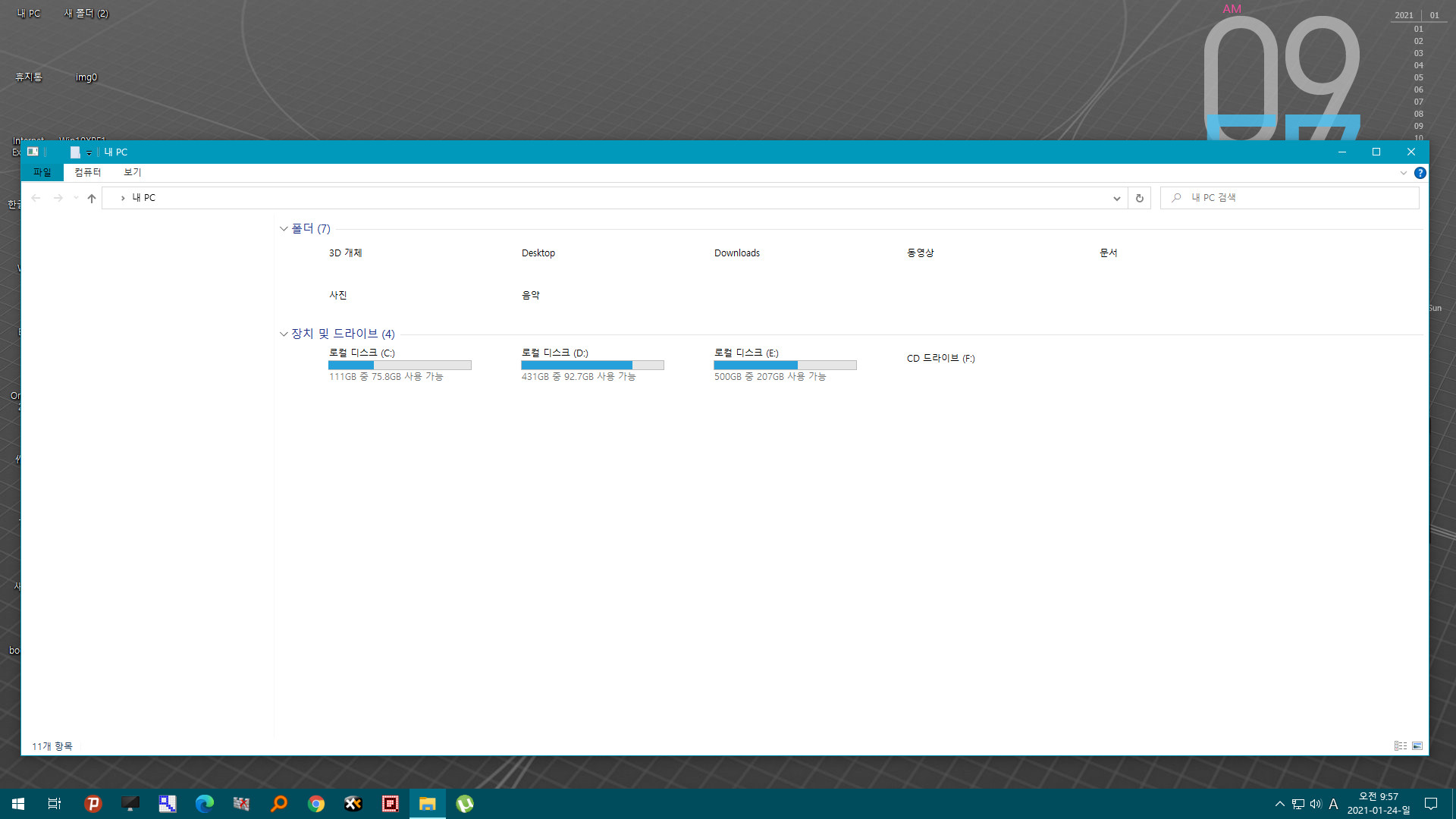
Task: Launch the red P app on taskbar
Action: [93, 804]
